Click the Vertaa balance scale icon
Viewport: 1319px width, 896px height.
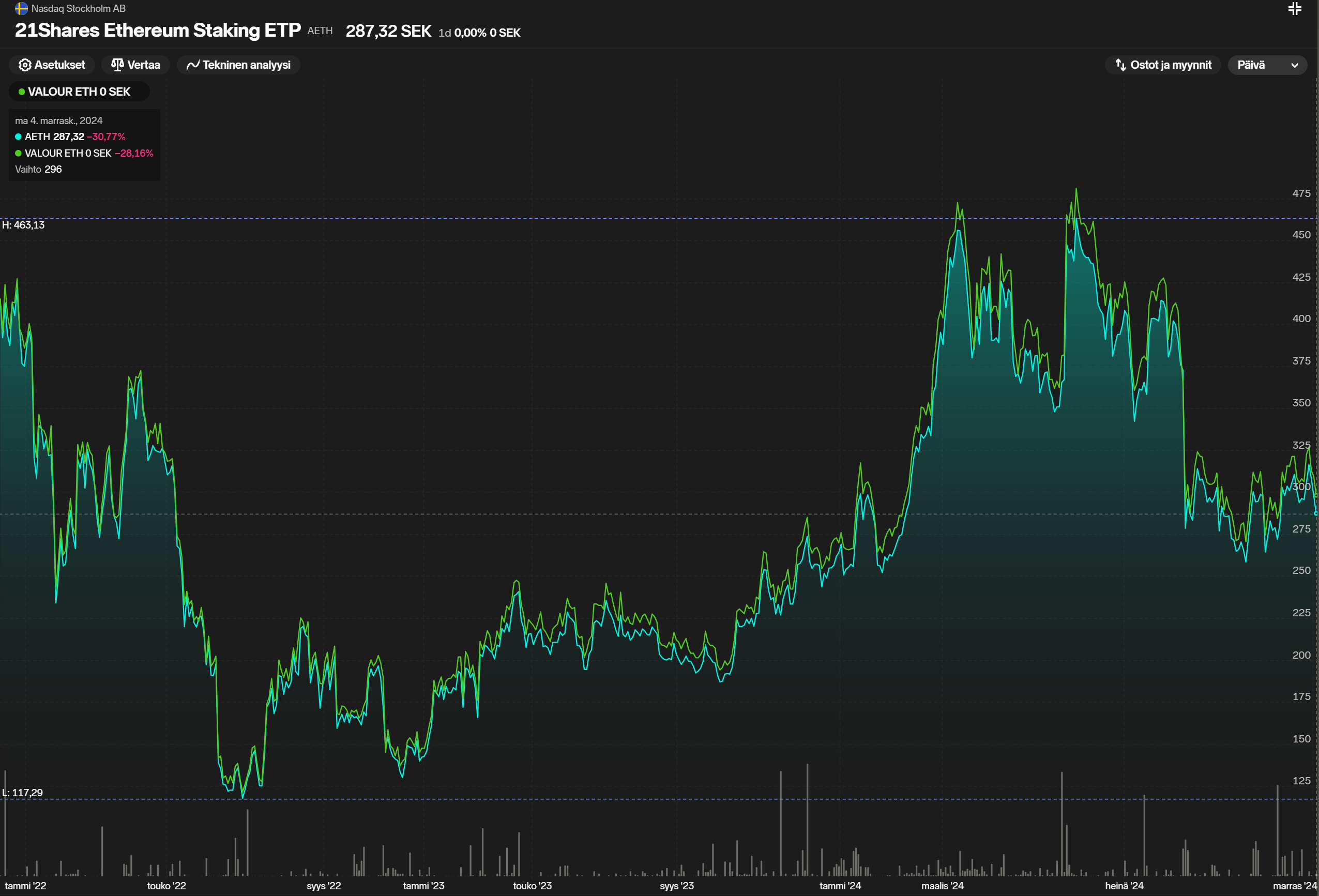(x=117, y=65)
